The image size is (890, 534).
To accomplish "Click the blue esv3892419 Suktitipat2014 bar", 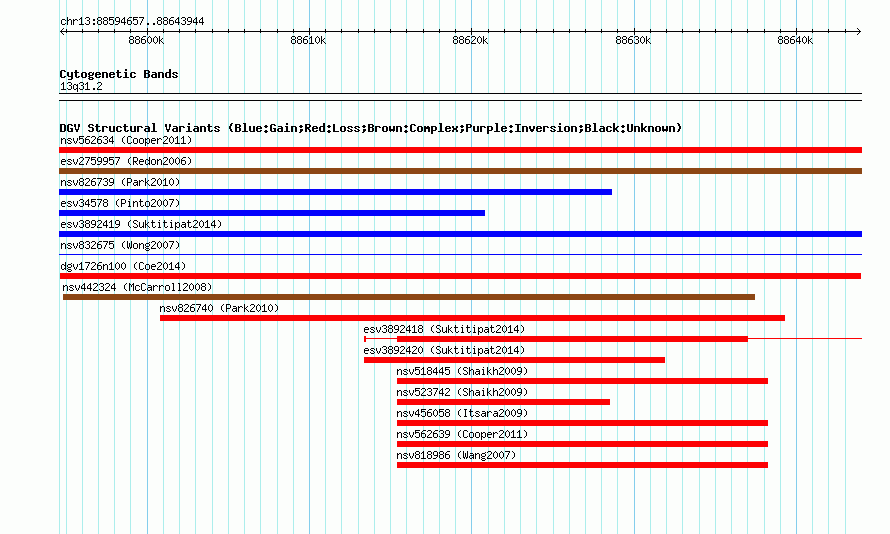I will tap(460, 234).
